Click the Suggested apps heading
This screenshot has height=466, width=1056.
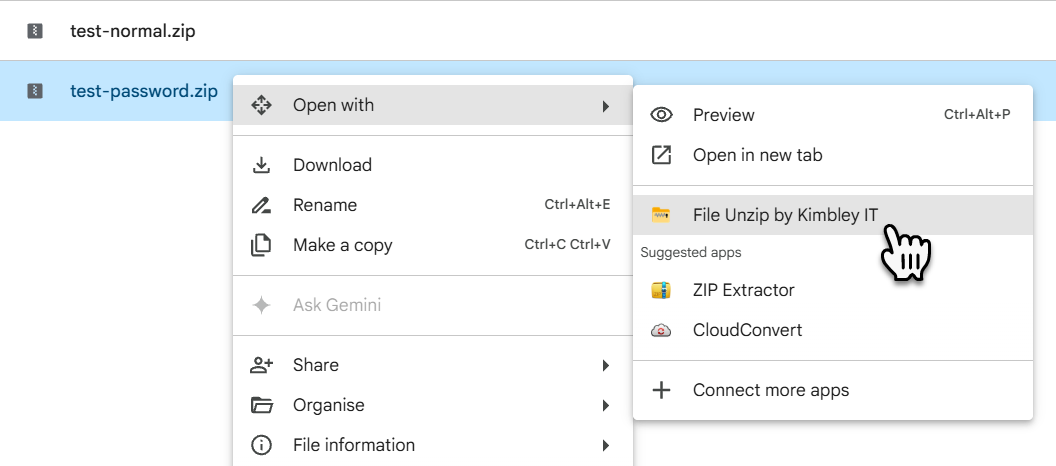point(691,253)
